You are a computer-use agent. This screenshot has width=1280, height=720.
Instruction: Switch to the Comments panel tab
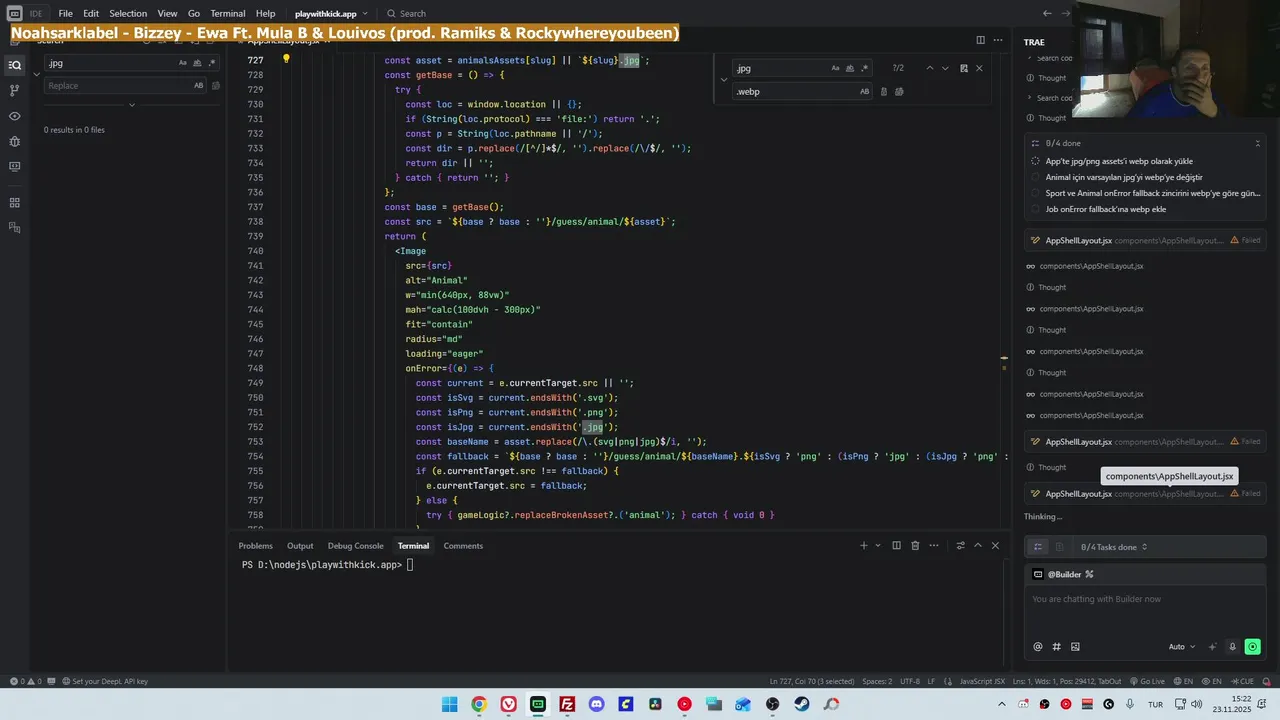(x=463, y=546)
